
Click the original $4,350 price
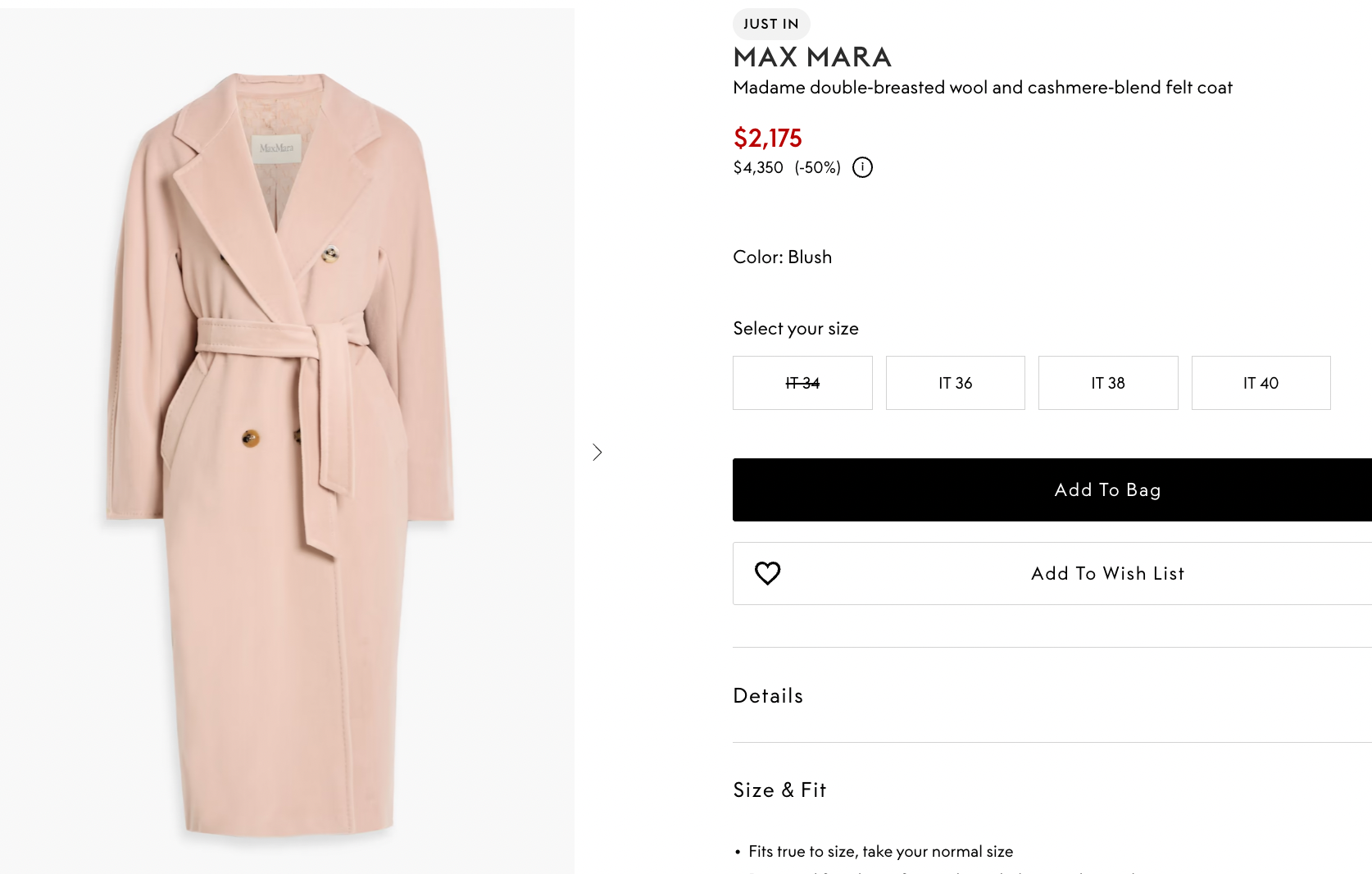point(758,168)
